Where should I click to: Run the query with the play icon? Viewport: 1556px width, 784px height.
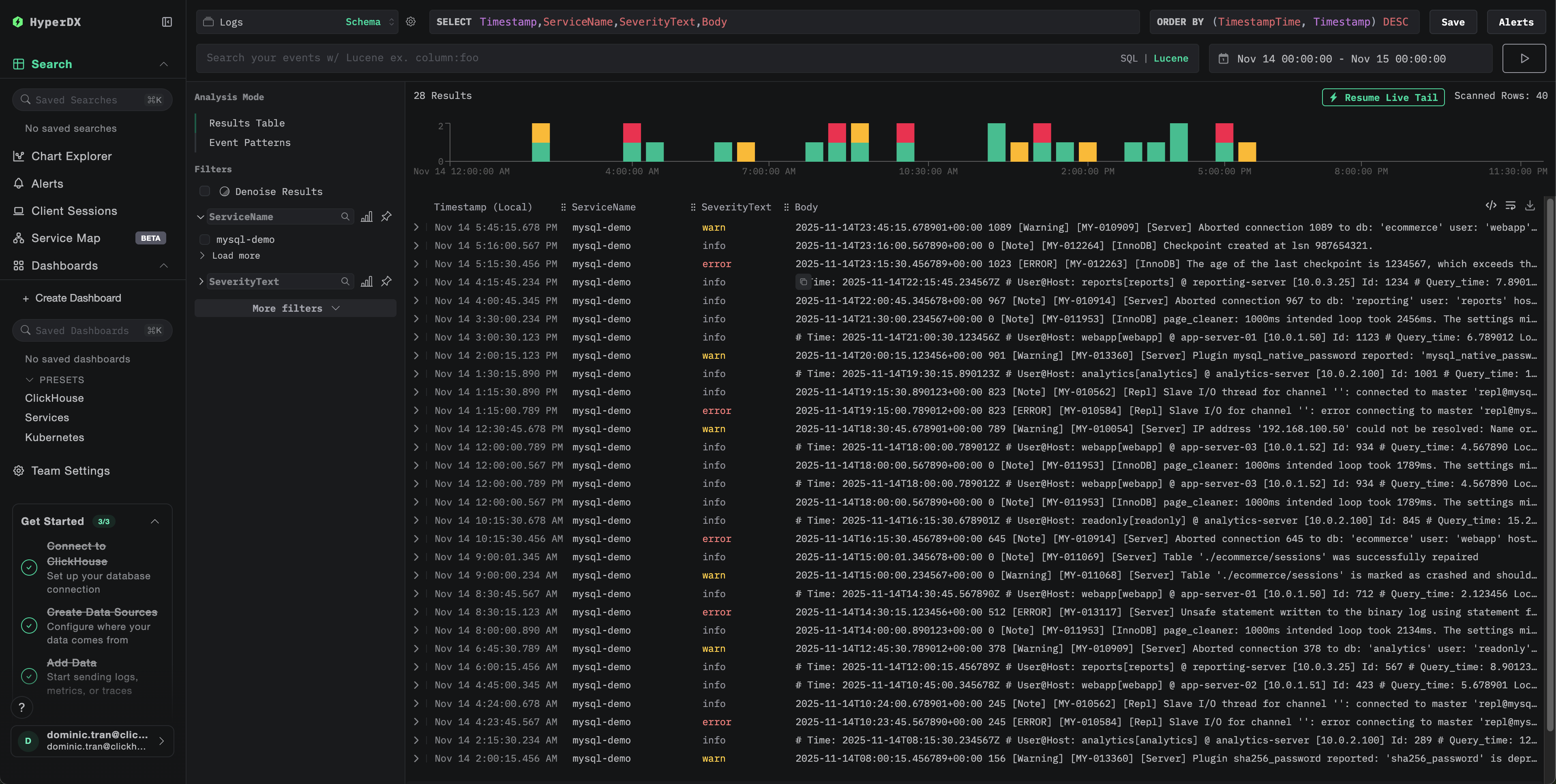tap(1524, 58)
